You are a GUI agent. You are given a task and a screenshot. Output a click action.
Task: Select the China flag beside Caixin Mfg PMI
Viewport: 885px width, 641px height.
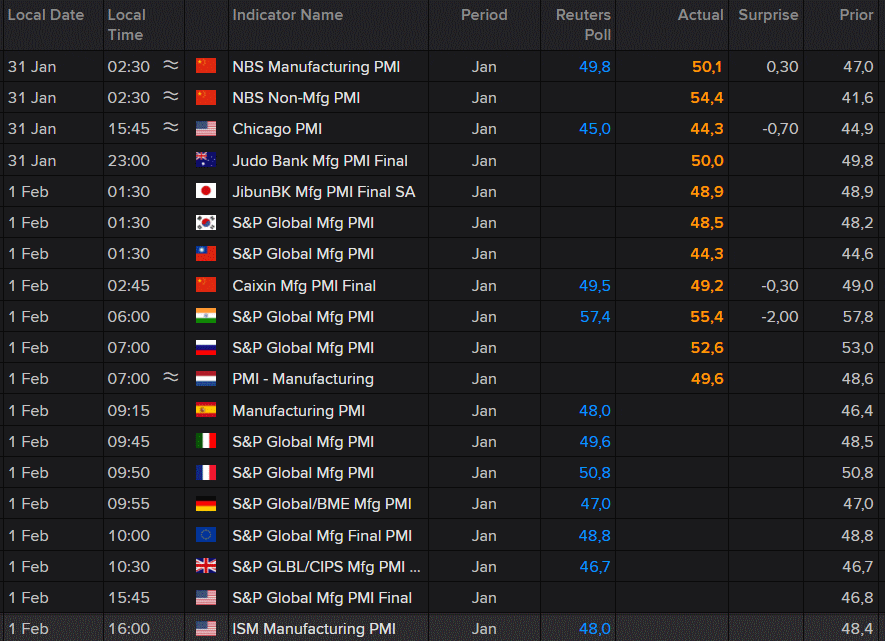tap(205, 285)
